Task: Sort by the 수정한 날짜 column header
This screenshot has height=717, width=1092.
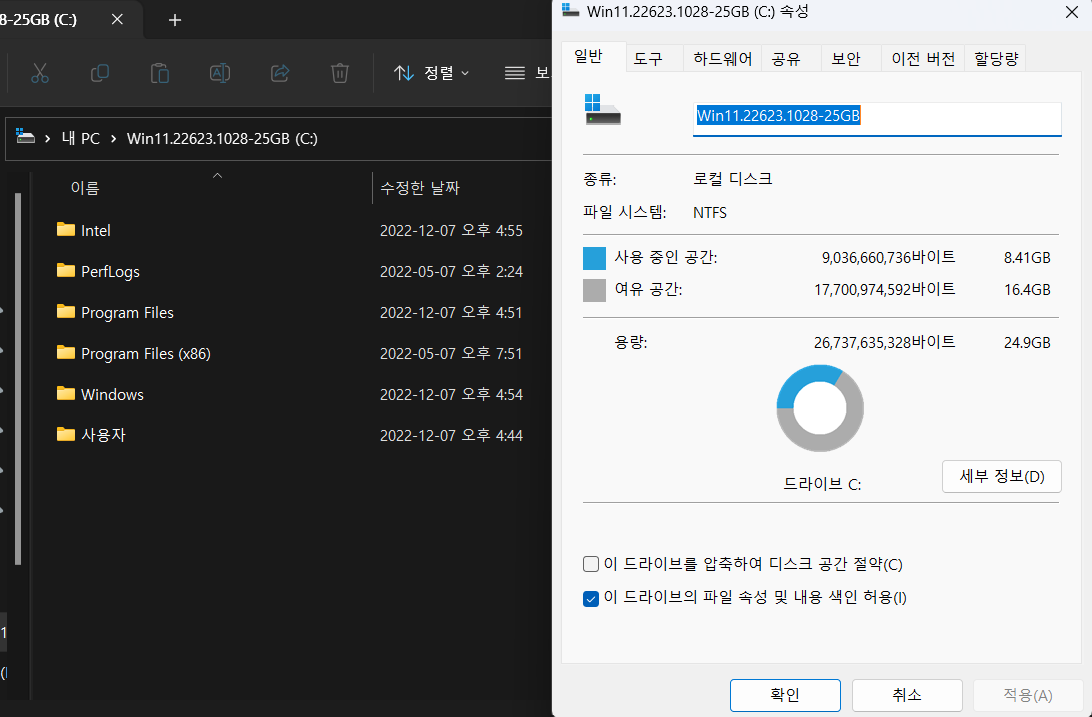Action: [x=420, y=188]
